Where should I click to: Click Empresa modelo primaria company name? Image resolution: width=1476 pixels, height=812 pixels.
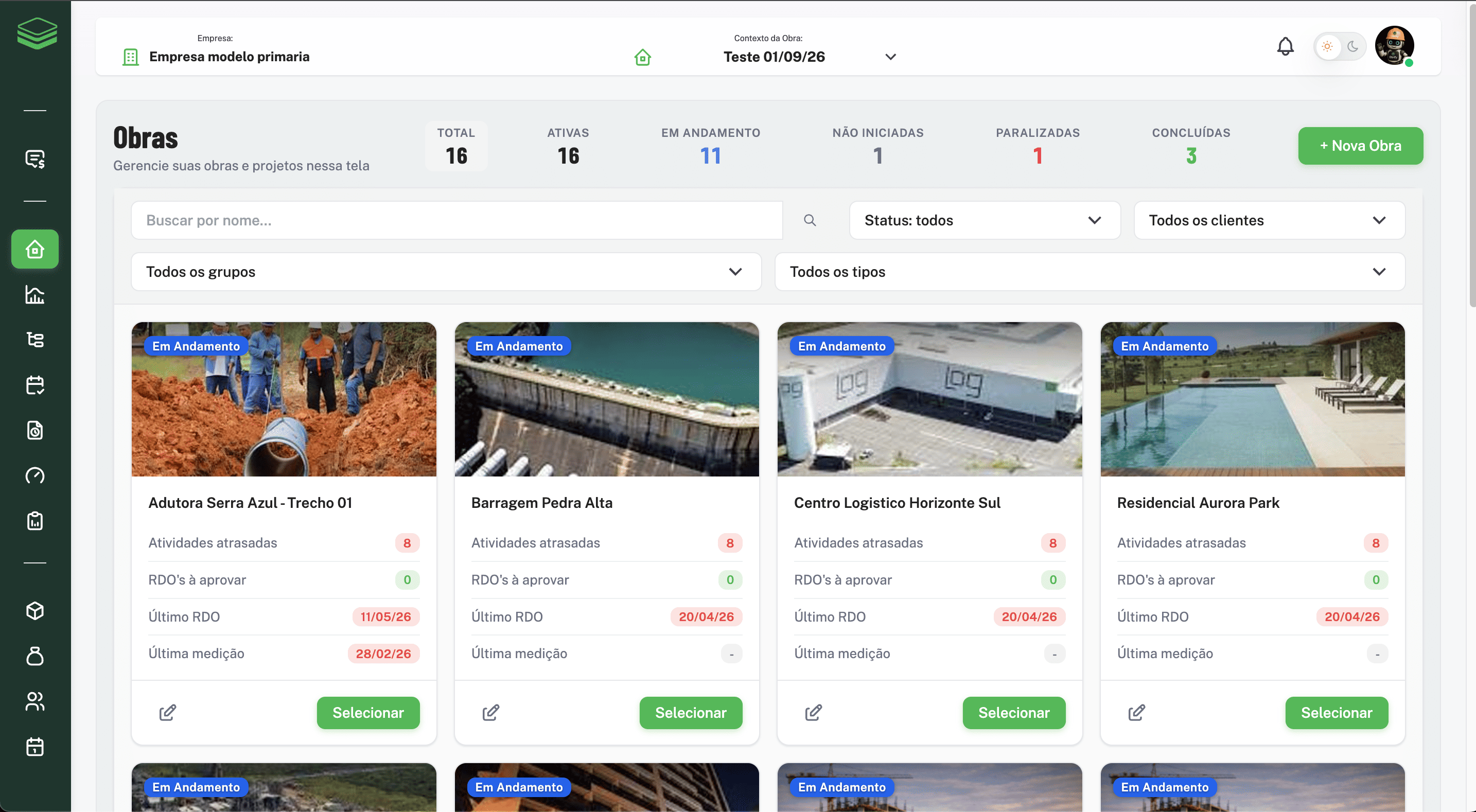tap(229, 57)
